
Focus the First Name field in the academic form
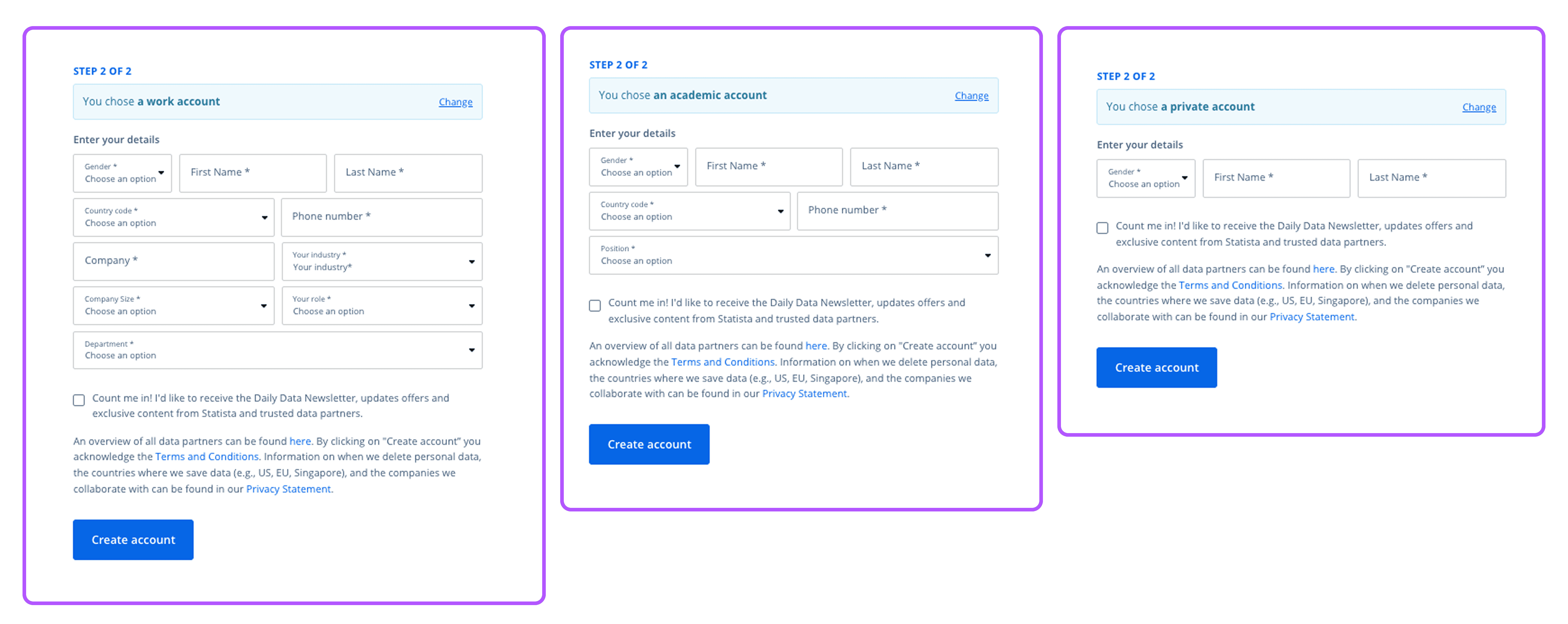tap(769, 166)
